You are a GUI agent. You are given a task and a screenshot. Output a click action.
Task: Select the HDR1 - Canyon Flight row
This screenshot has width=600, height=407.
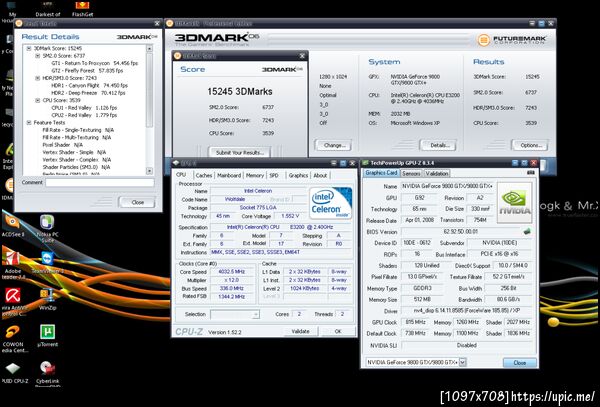pos(90,85)
